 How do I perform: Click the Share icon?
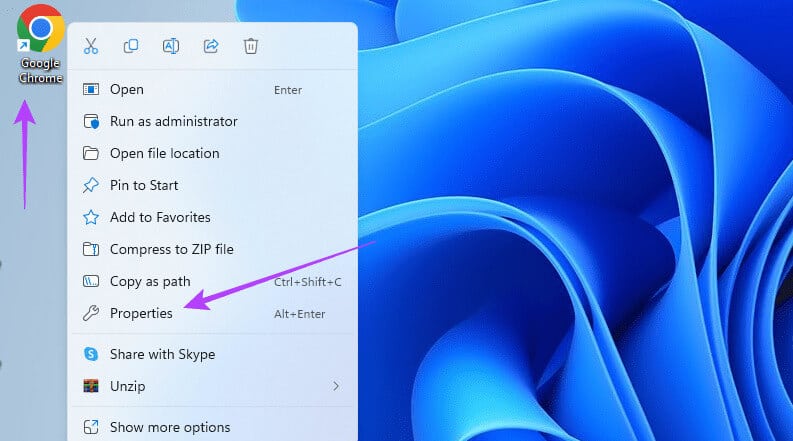(x=211, y=46)
